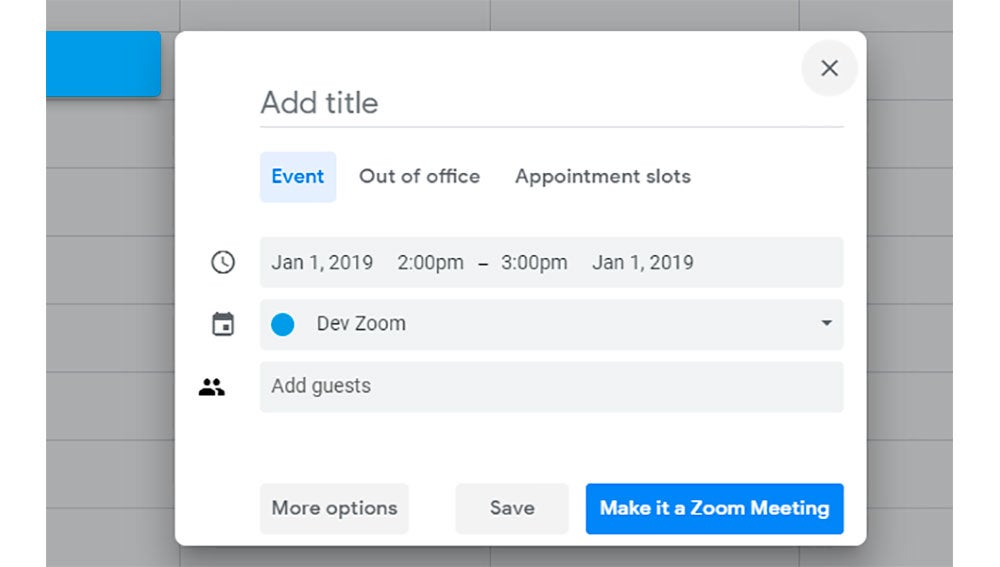Click the Add title field
The width and height of the screenshot is (1000, 567).
(x=551, y=103)
